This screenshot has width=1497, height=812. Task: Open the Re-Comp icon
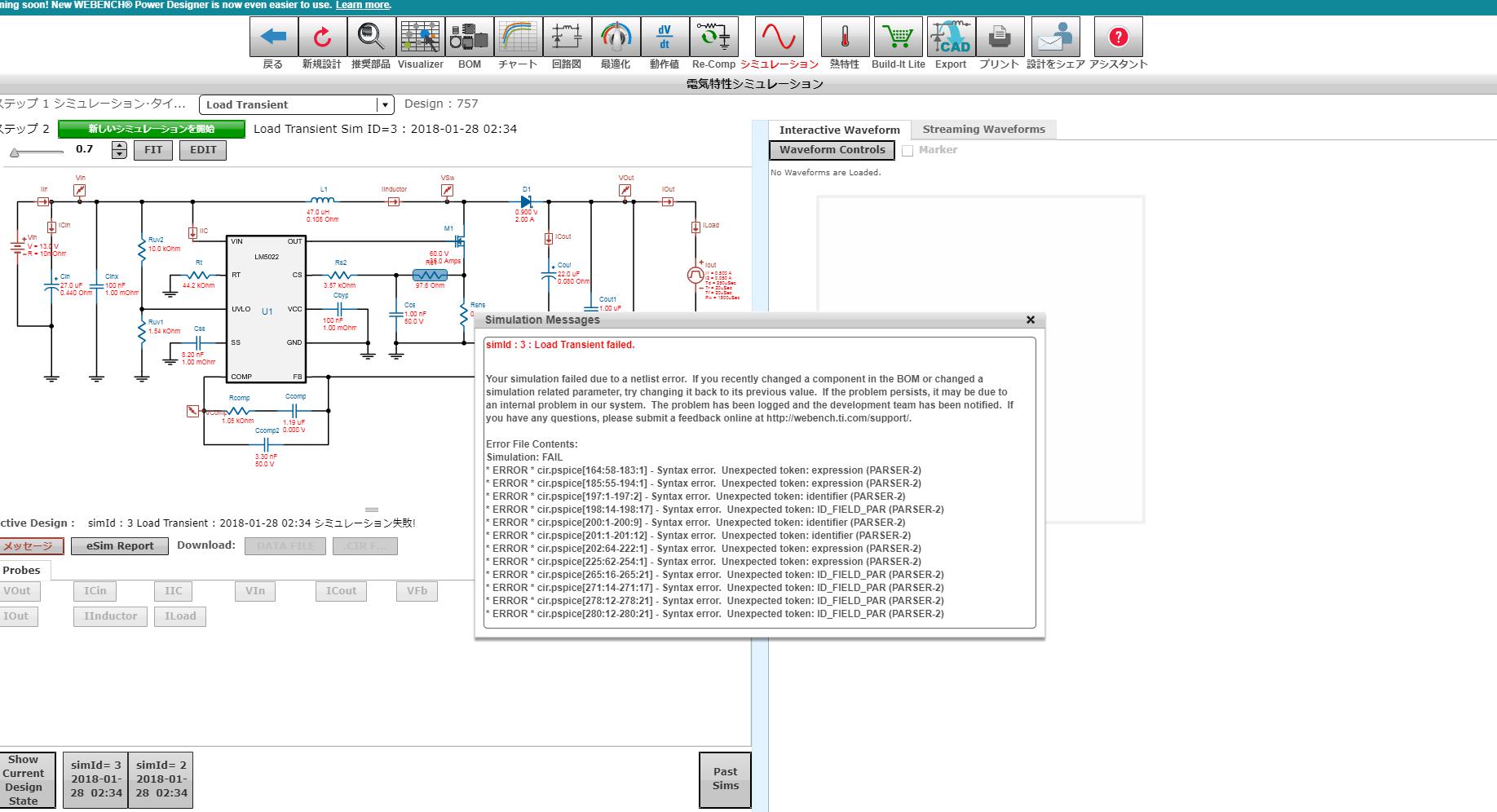pos(713,37)
